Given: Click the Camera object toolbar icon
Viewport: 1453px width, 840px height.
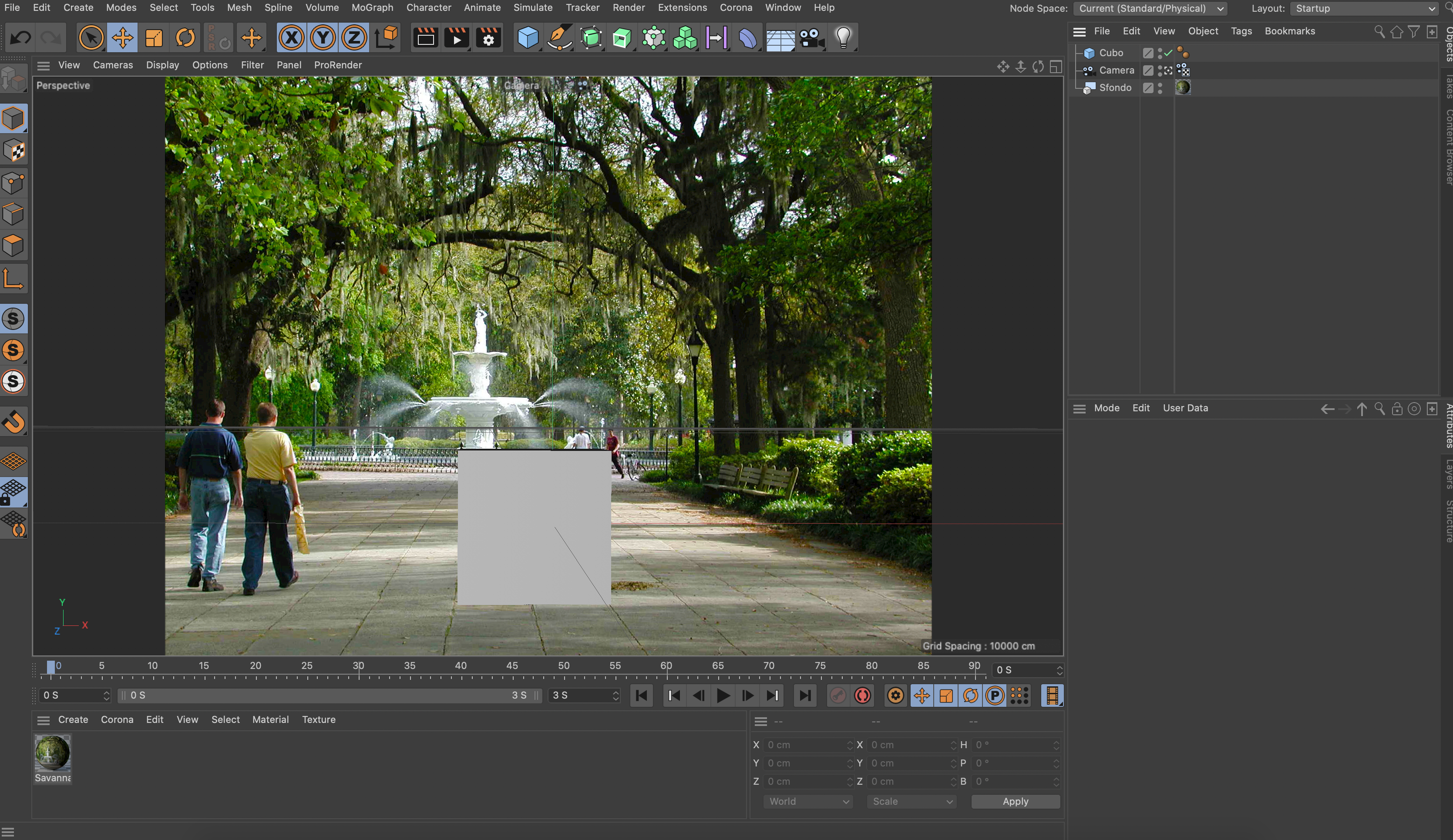Looking at the screenshot, I should pyautogui.click(x=811, y=38).
